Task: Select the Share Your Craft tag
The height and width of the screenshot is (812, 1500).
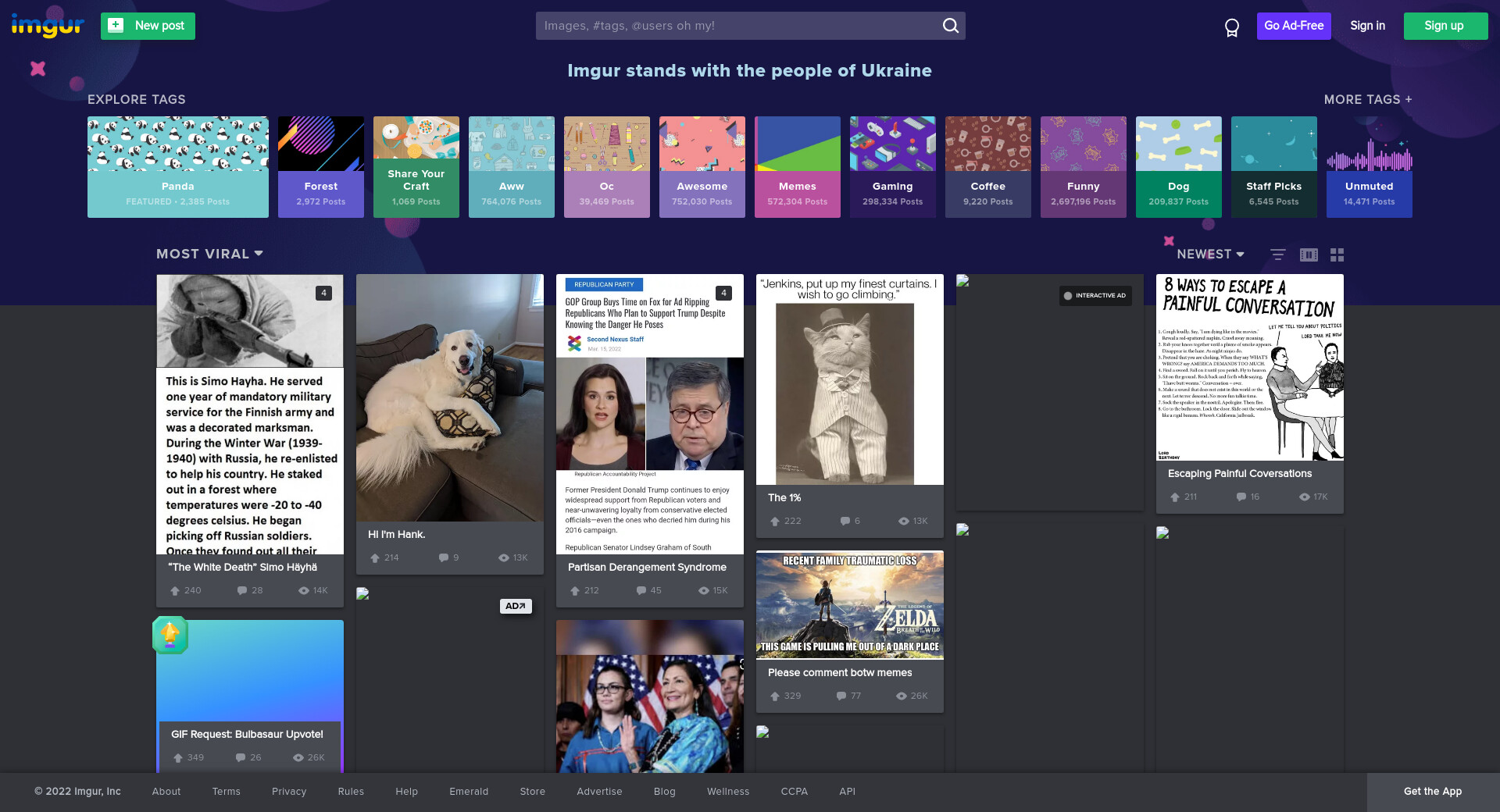Action: coord(416,167)
